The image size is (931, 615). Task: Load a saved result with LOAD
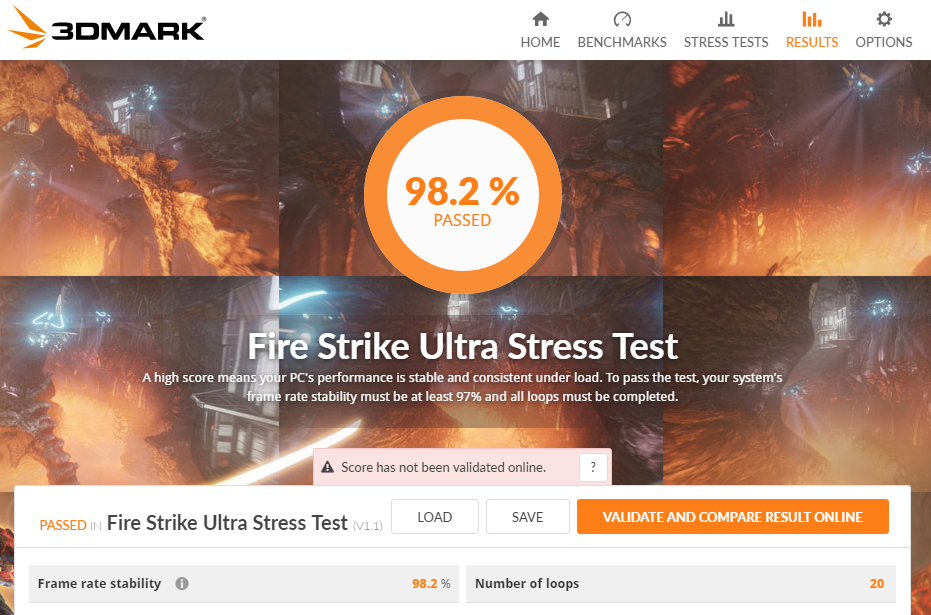[x=435, y=516]
